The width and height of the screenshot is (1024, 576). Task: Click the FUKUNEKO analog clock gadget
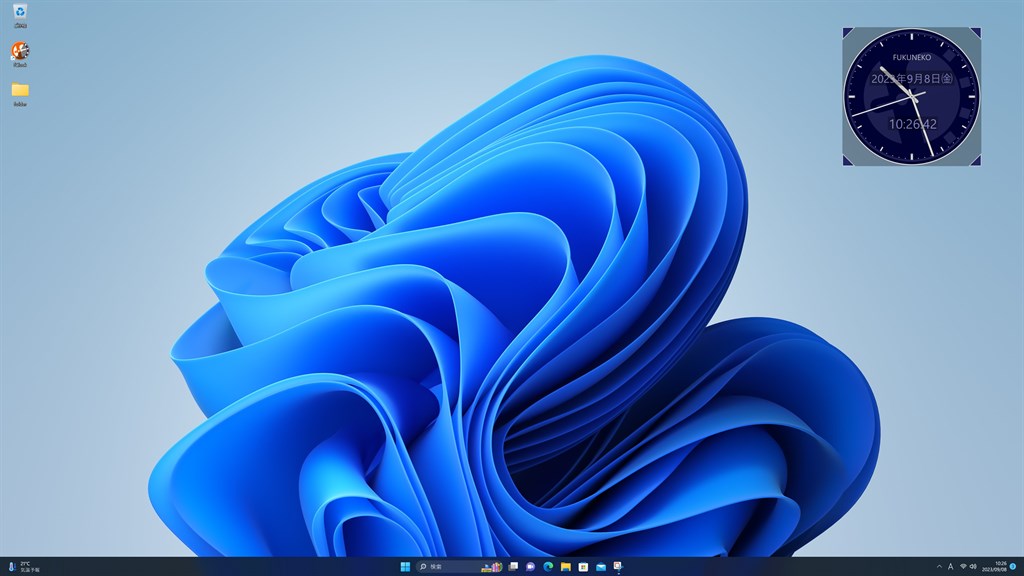(912, 96)
